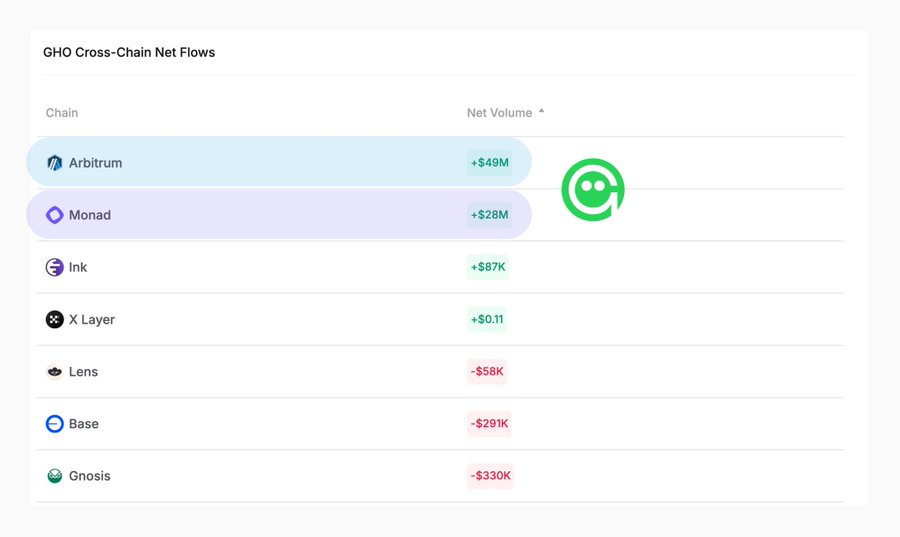The height and width of the screenshot is (537, 900).
Task: Click the Gnosis chain logo icon
Action: 55,476
